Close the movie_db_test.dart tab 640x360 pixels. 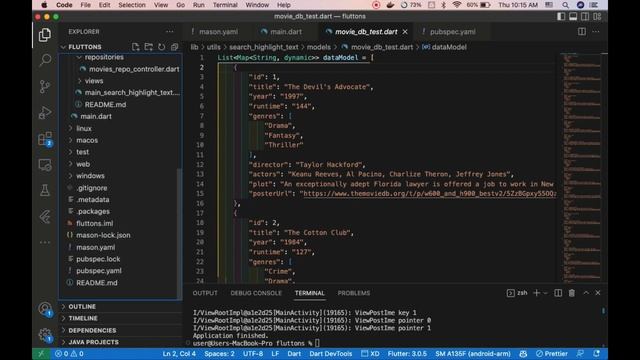405,32
